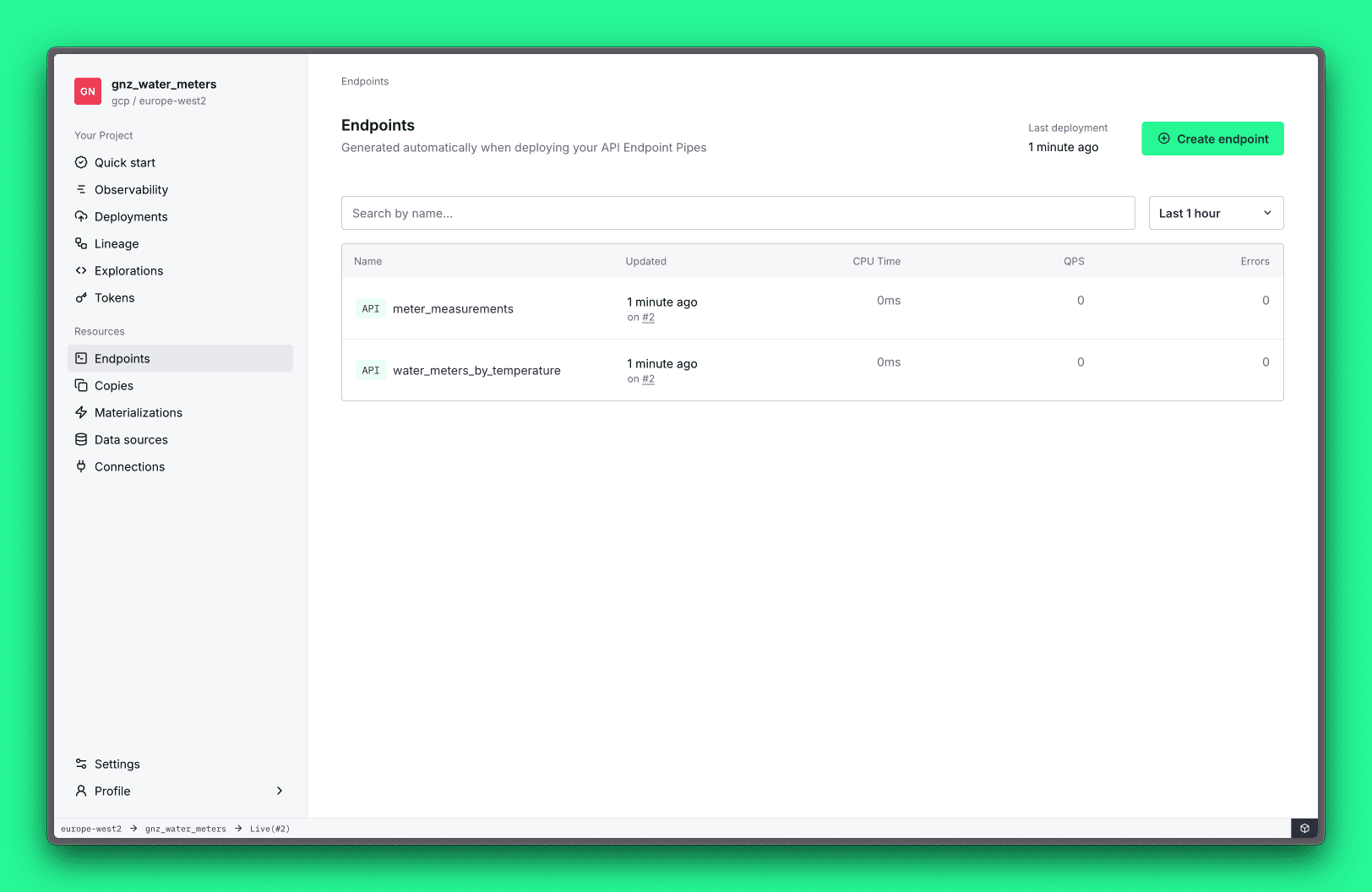The width and height of the screenshot is (1372, 892).
Task: Open the gnz_water_meters workspace switcher
Action: (164, 84)
